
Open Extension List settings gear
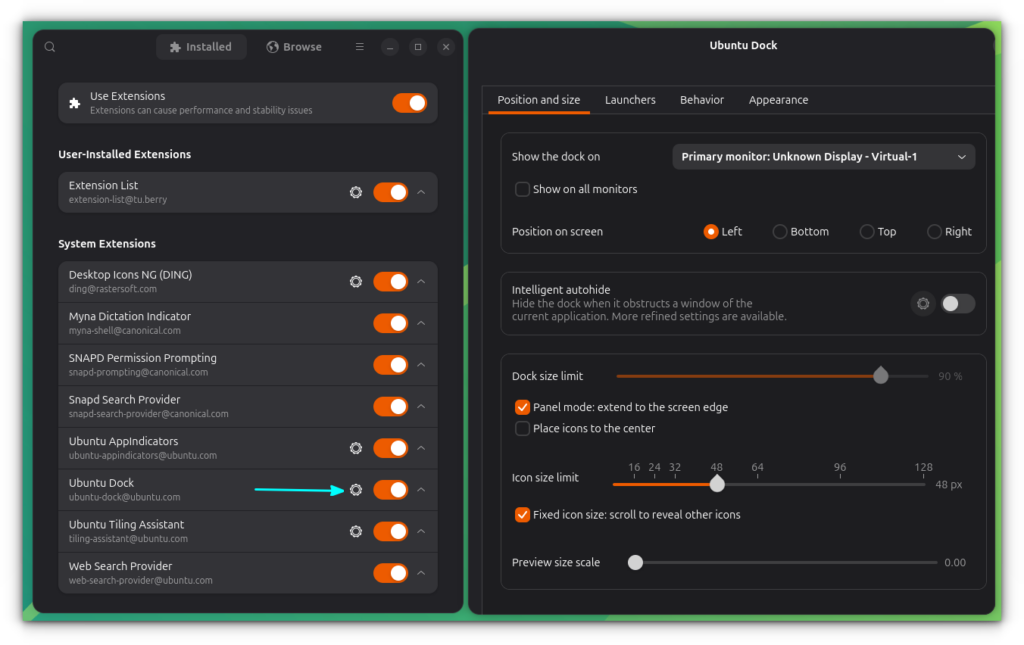click(356, 192)
